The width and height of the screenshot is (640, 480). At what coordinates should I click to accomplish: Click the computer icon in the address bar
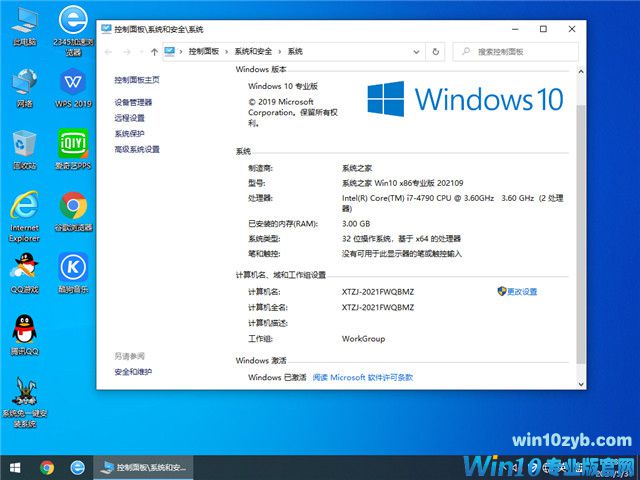pyautogui.click(x=169, y=51)
